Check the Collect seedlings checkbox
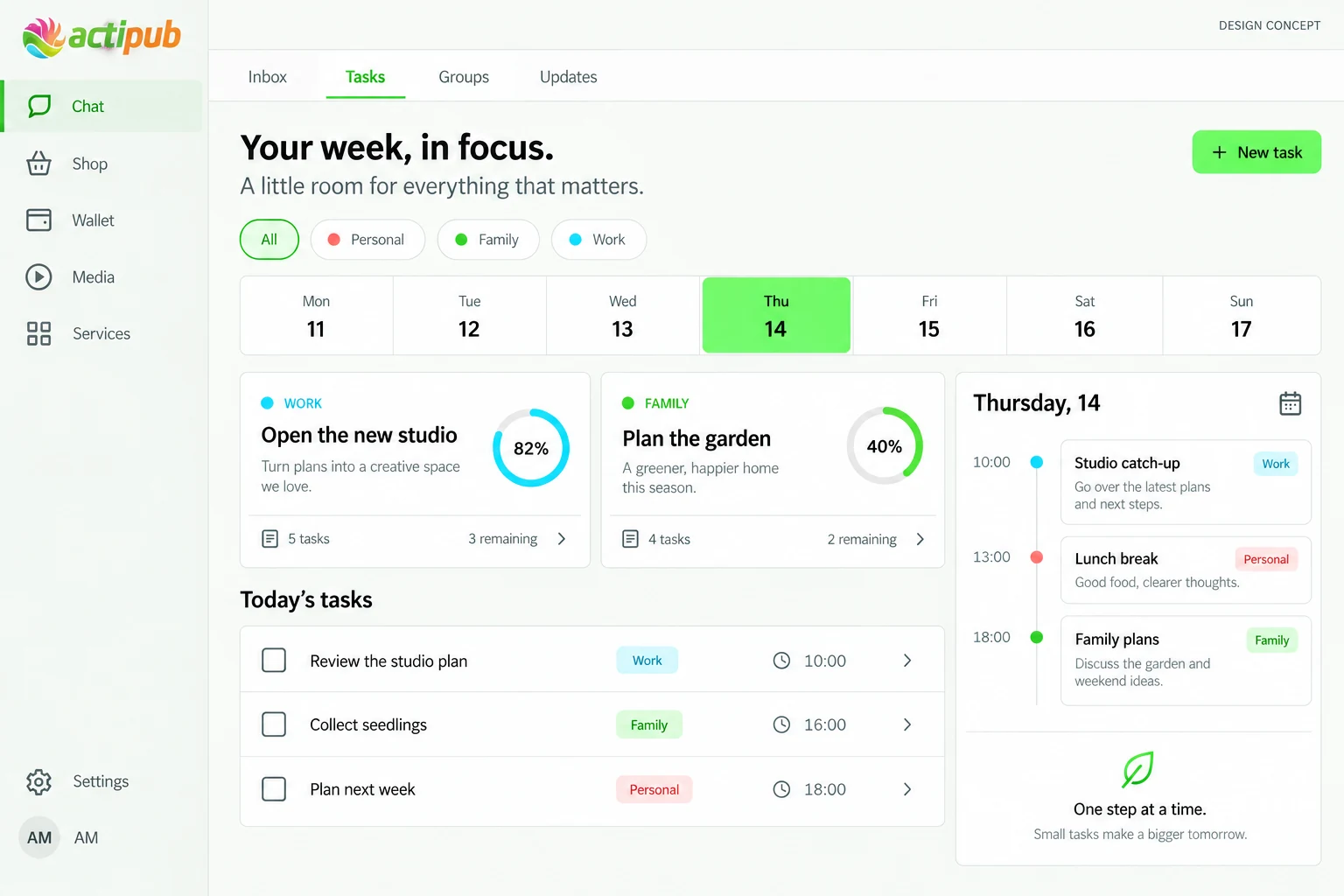Image resolution: width=1344 pixels, height=896 pixels. 274,724
